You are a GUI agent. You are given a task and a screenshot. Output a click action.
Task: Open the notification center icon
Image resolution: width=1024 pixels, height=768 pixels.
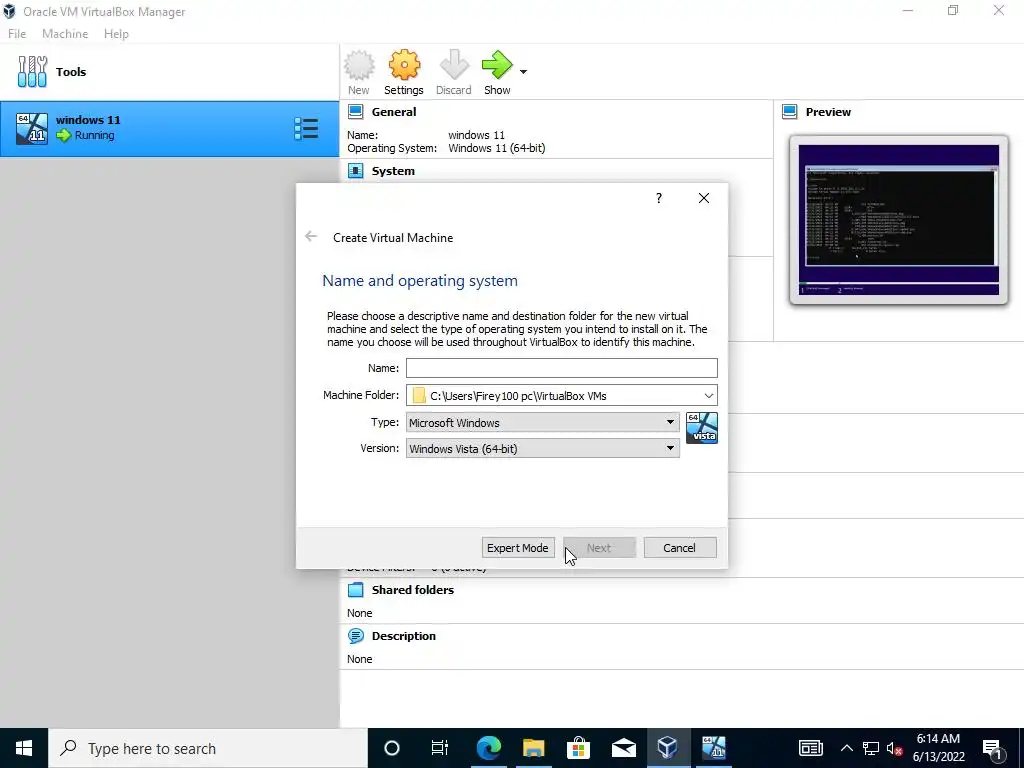tap(993, 748)
